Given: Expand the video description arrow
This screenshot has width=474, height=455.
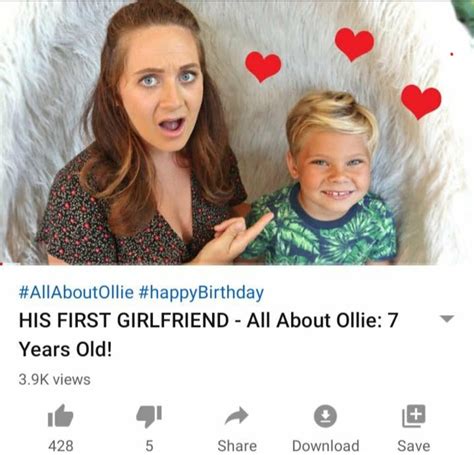Looking at the screenshot, I should [x=447, y=319].
